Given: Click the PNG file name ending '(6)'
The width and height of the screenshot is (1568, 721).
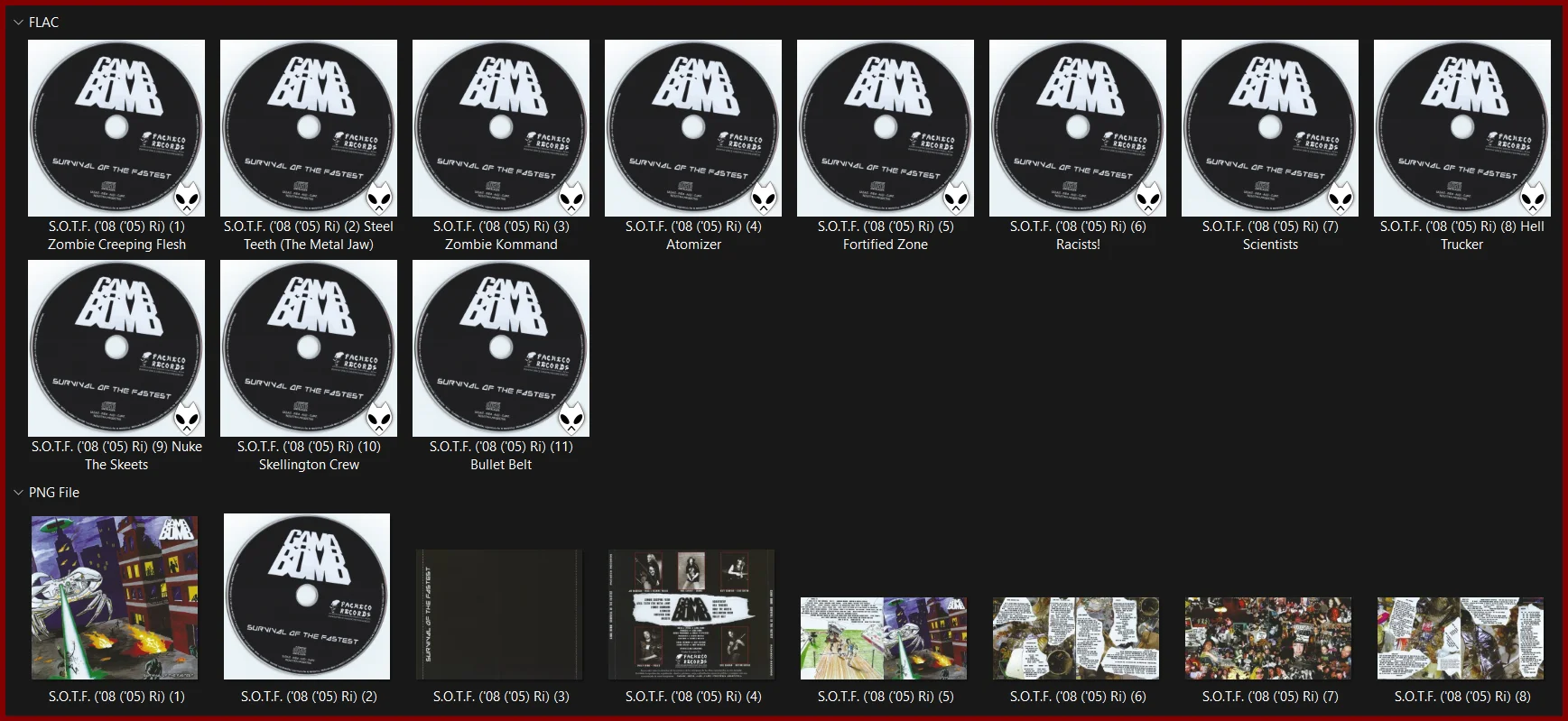Looking at the screenshot, I should (1078, 697).
